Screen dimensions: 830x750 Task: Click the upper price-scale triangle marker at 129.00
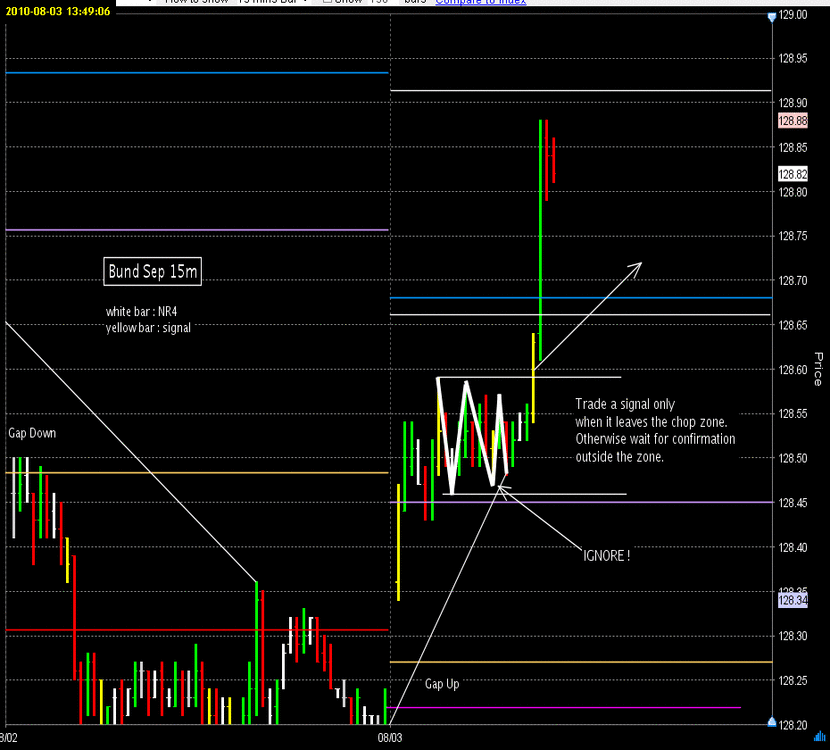click(772, 17)
